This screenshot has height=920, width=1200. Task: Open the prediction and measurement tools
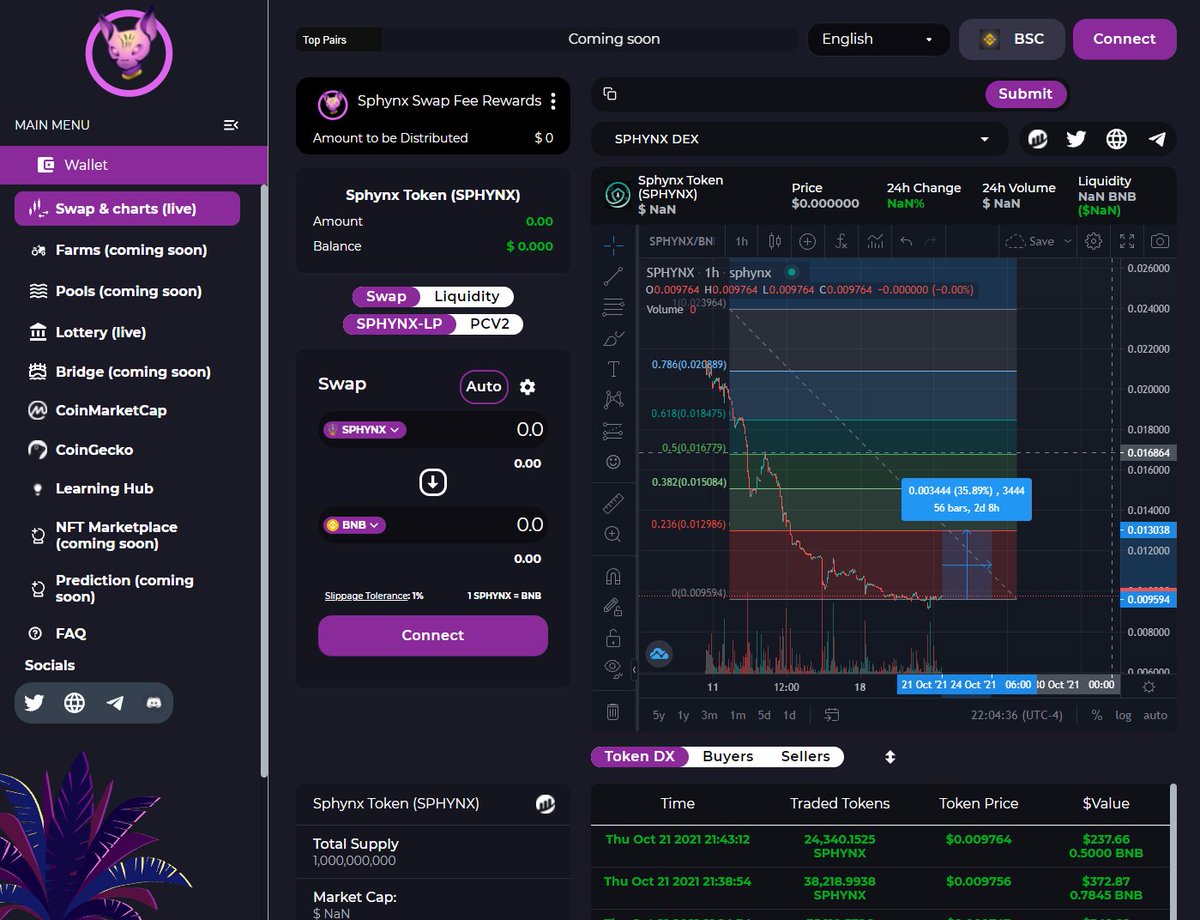(613, 431)
